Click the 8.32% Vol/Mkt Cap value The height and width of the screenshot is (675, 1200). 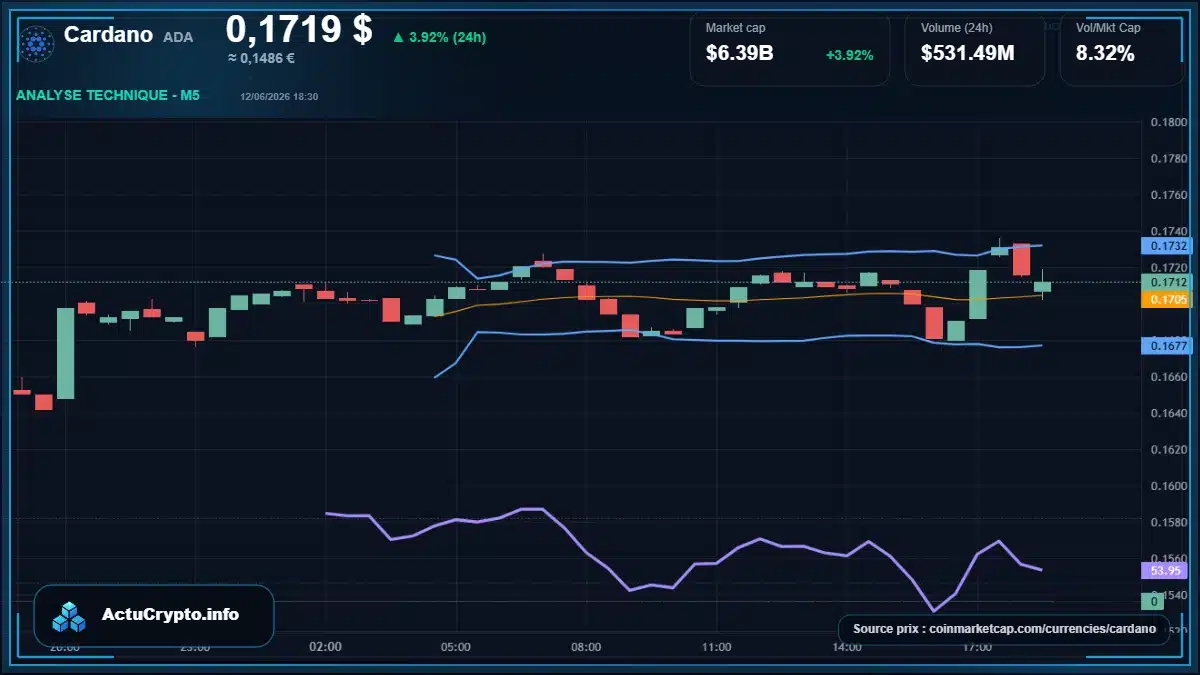[1105, 54]
